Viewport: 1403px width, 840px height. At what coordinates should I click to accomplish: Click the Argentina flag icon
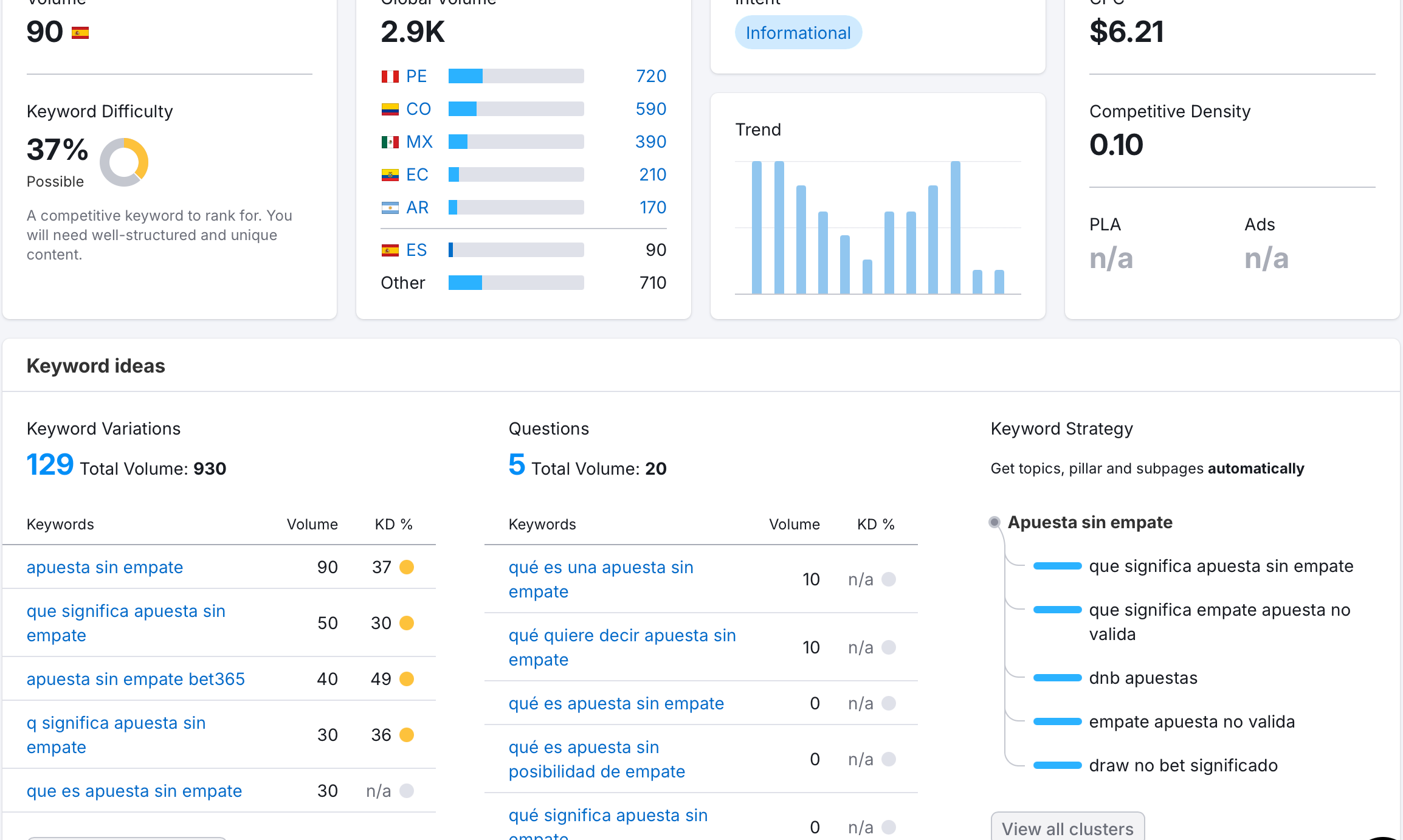[390, 208]
